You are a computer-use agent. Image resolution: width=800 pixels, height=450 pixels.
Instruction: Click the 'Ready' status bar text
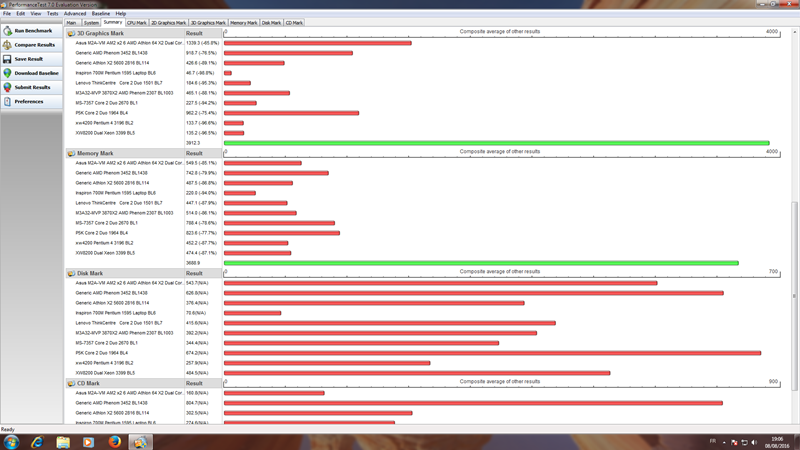point(8,430)
